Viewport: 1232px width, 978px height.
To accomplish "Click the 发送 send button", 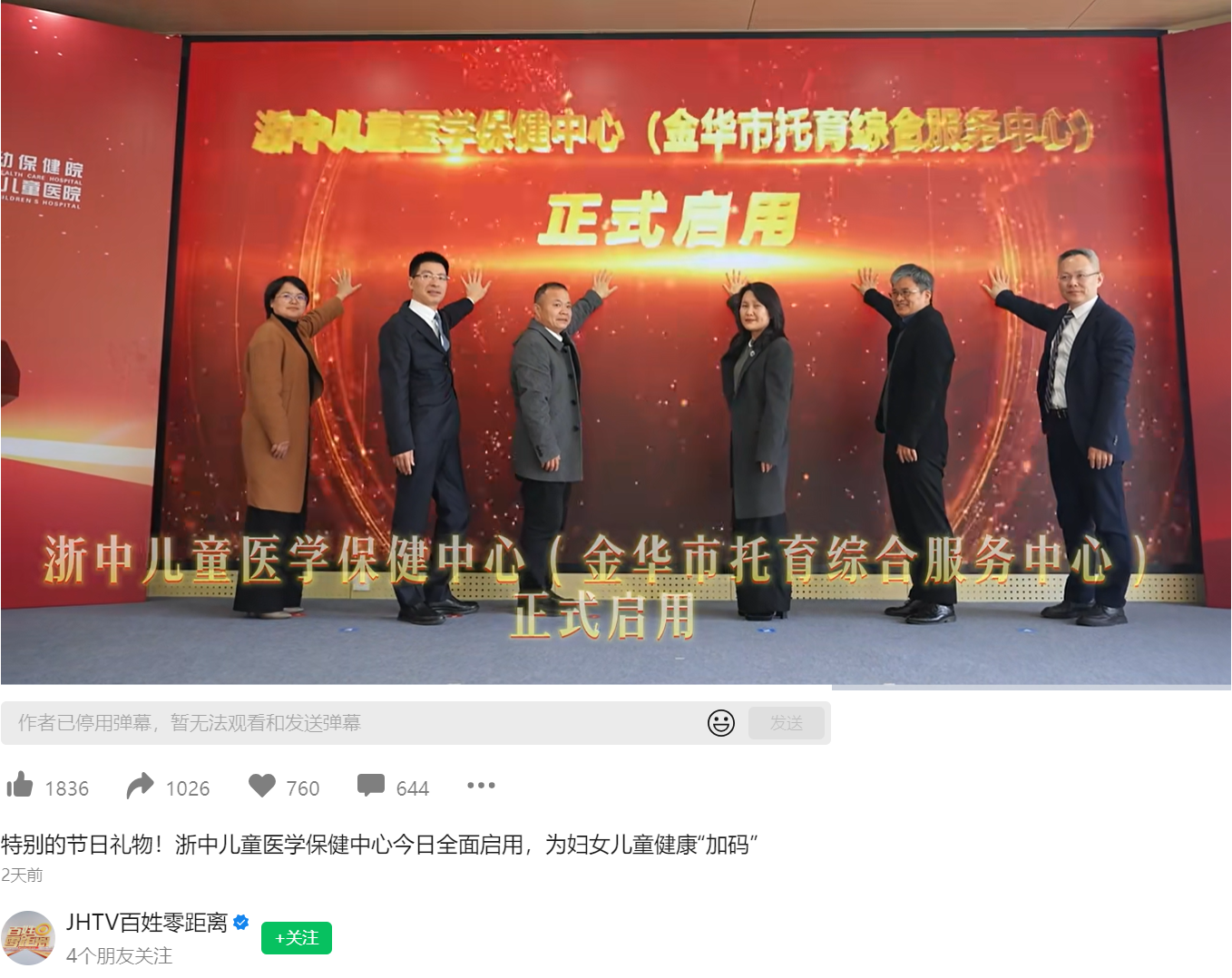I will 787,723.
